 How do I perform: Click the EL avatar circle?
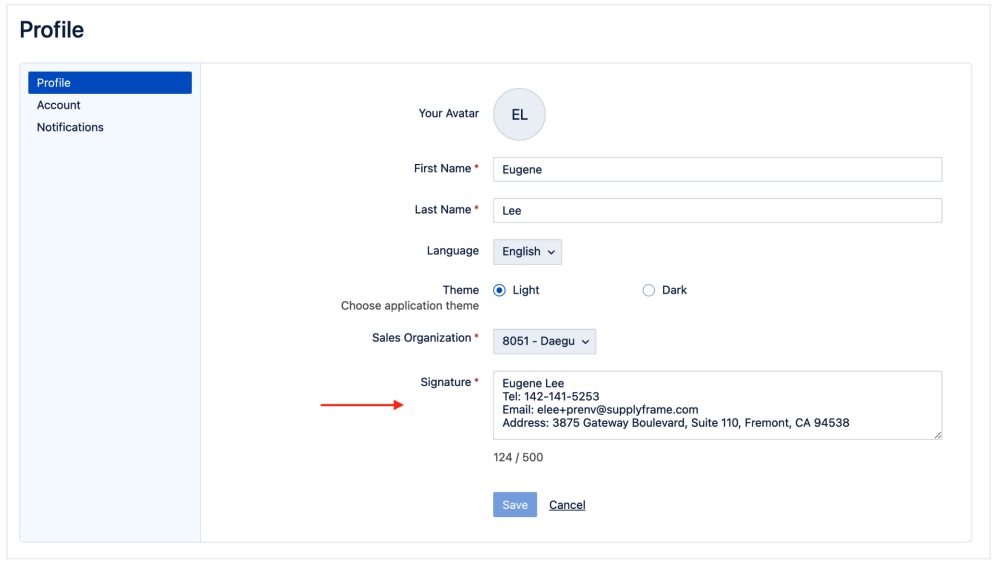(519, 114)
